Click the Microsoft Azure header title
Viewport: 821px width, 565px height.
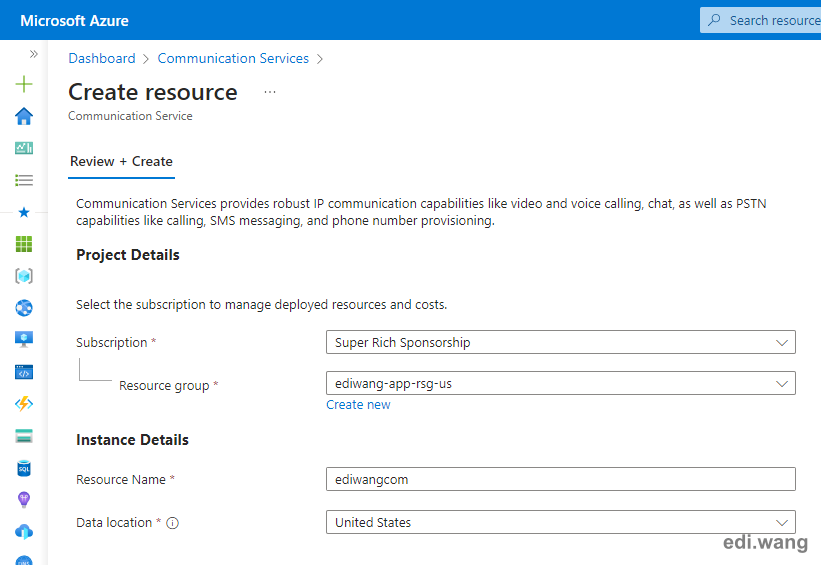pos(74,21)
